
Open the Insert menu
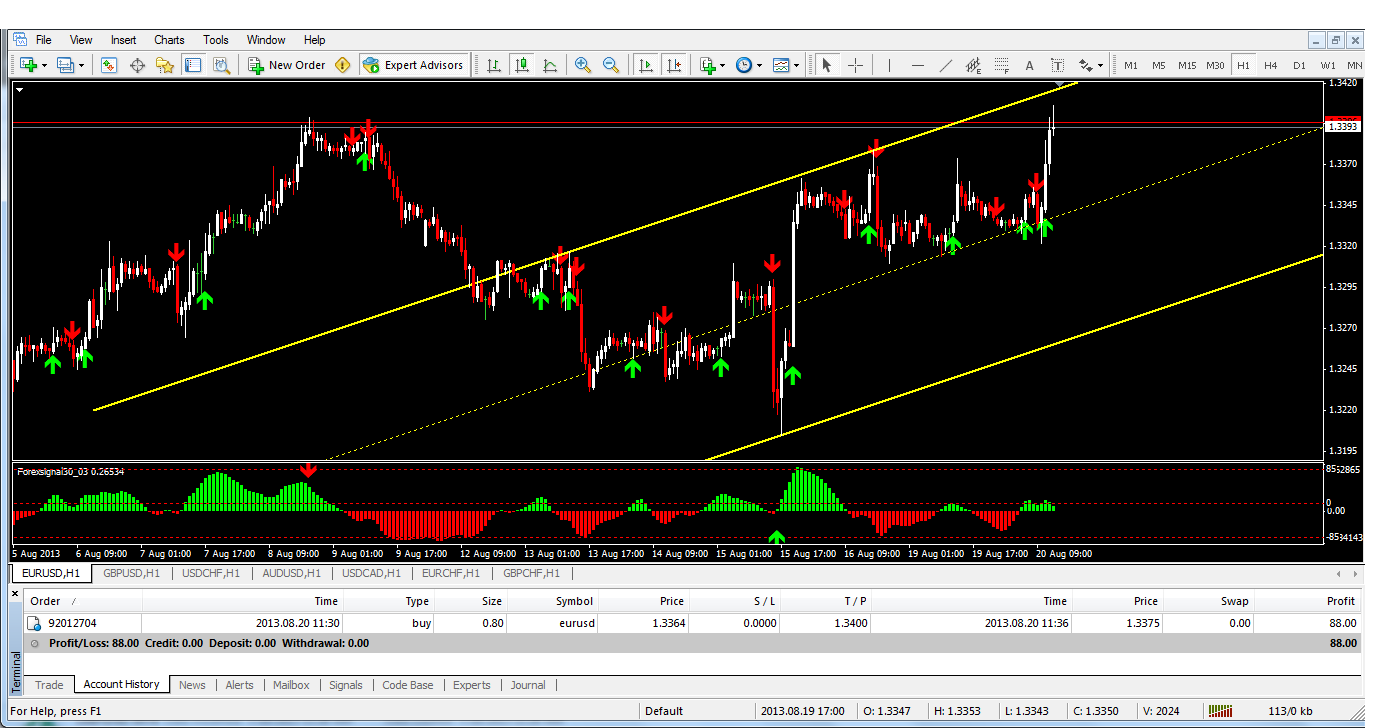(x=124, y=40)
